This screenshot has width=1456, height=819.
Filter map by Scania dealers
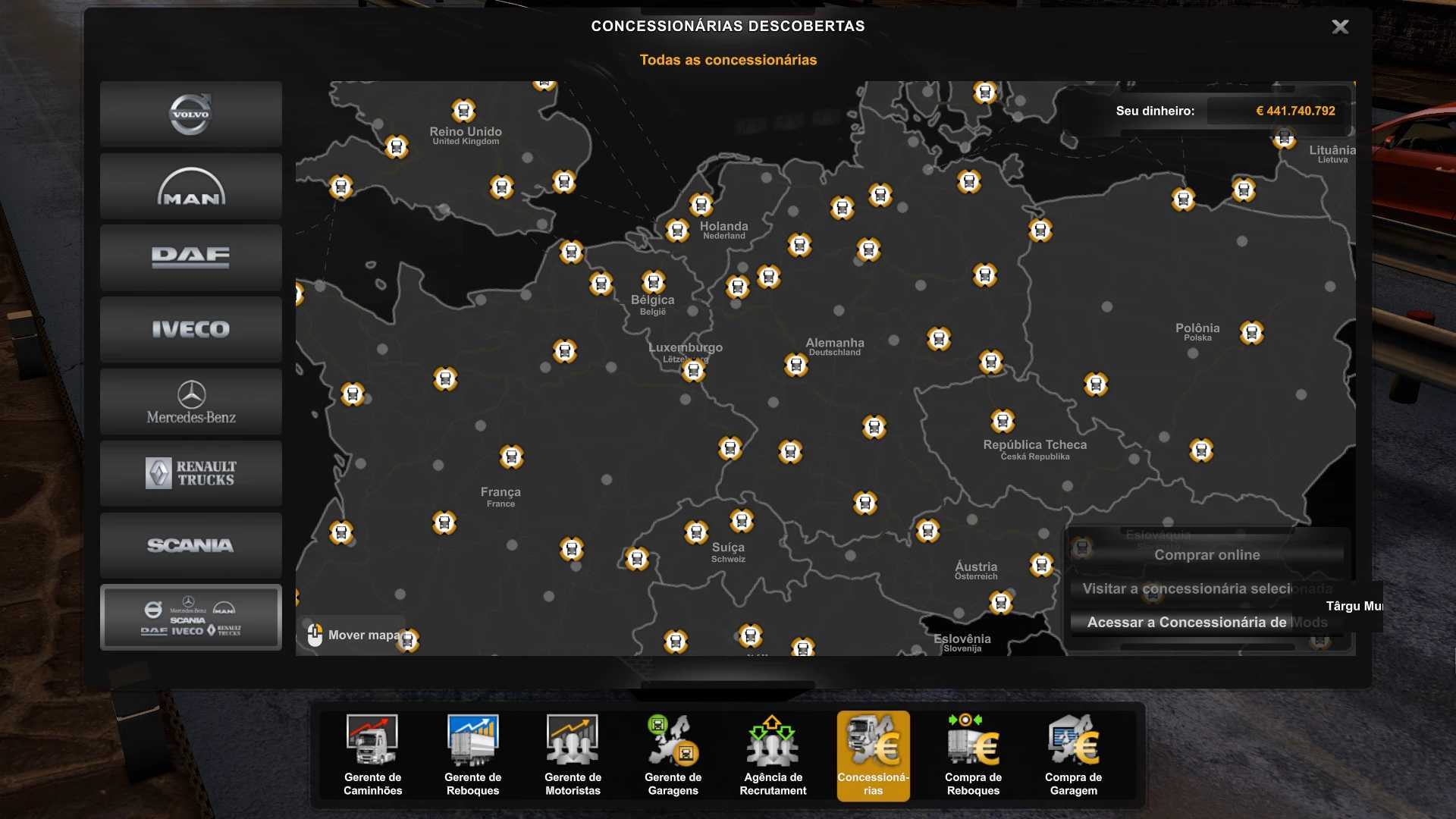pos(190,545)
